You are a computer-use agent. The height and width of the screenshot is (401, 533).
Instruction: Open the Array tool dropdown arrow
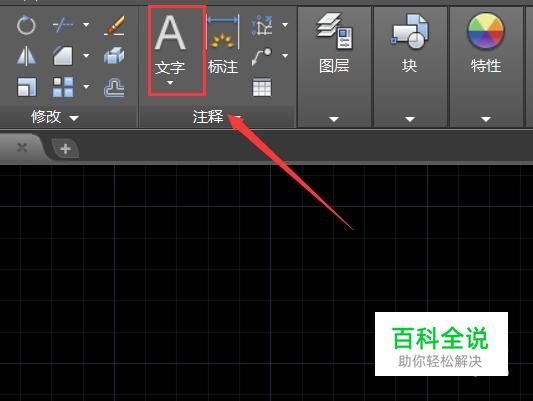(86, 87)
